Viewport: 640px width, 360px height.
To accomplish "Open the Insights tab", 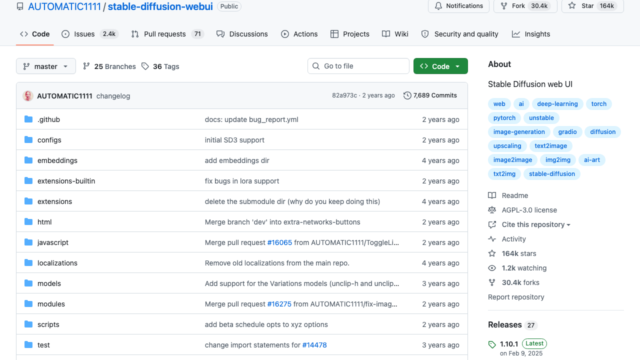I will tap(531, 34).
